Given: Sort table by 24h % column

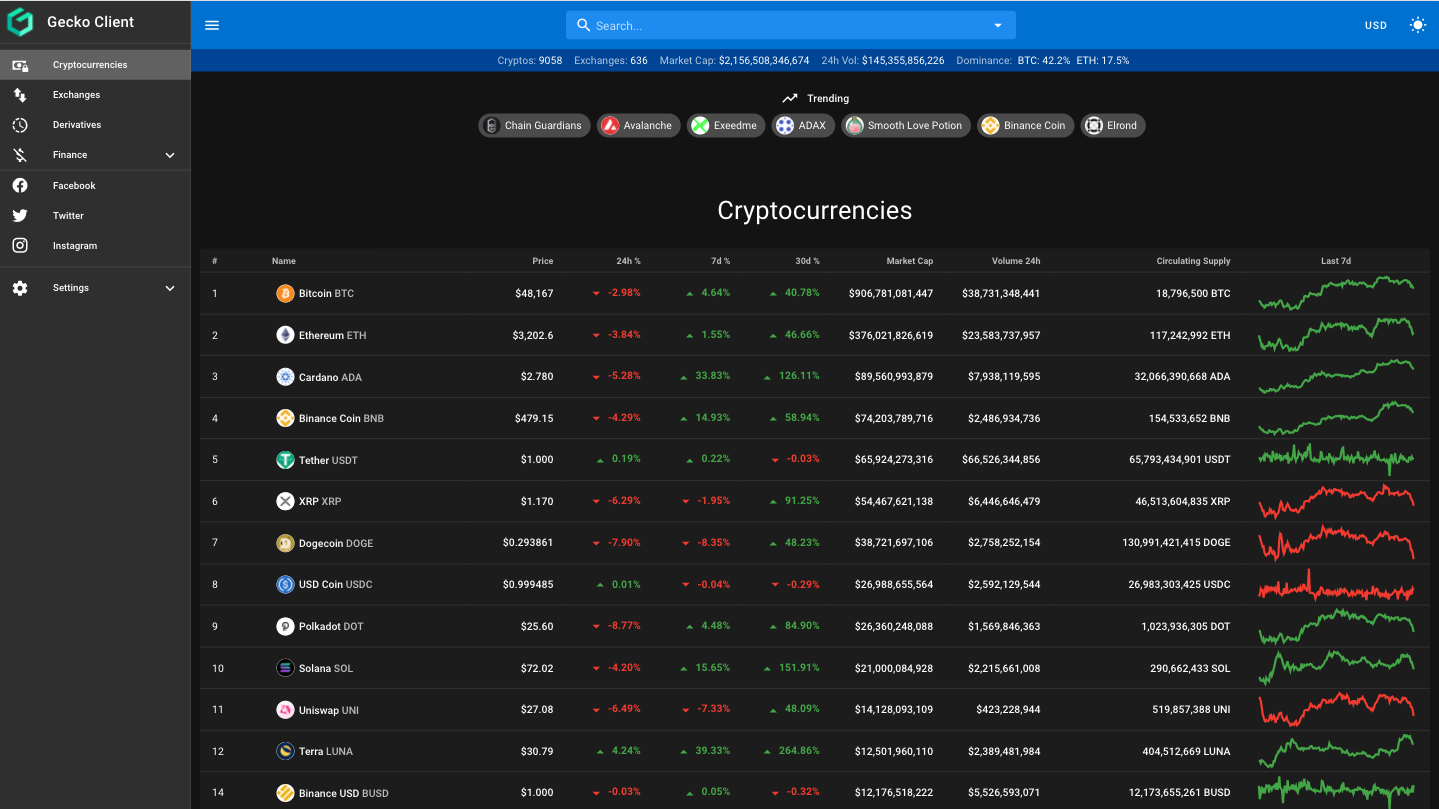Looking at the screenshot, I should coord(629,261).
